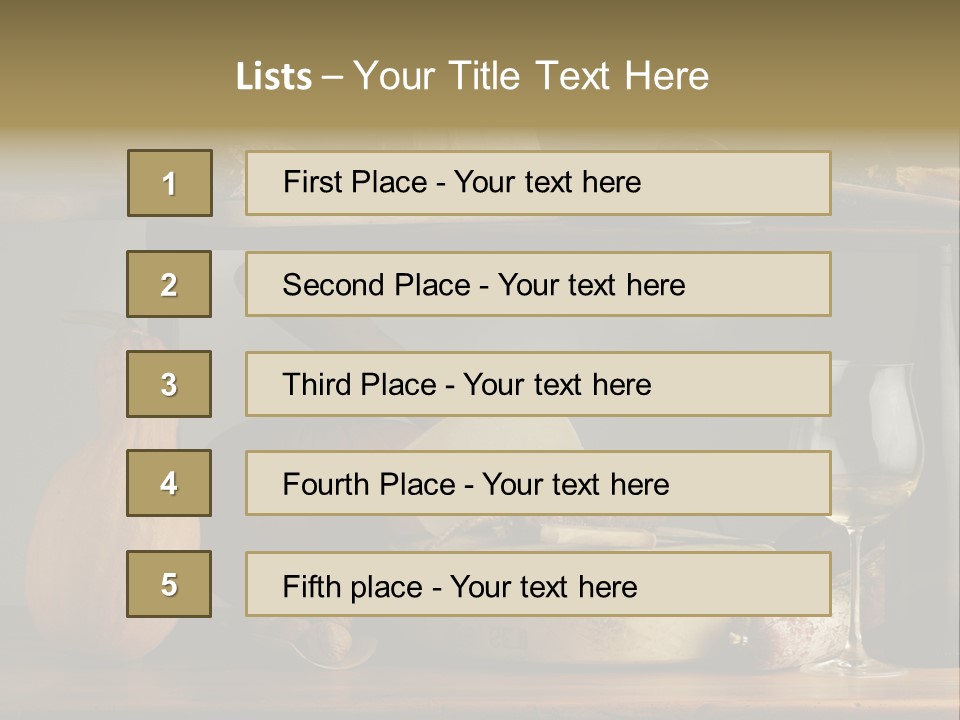
Task: Click 'Your text here' in Fifth place bar
Action: [x=543, y=586]
